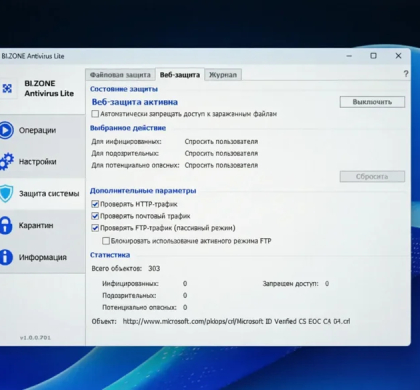Click action value for Для потенциально опасных
Image resolution: width=420 pixels, height=390 pixels.
pos(221,165)
